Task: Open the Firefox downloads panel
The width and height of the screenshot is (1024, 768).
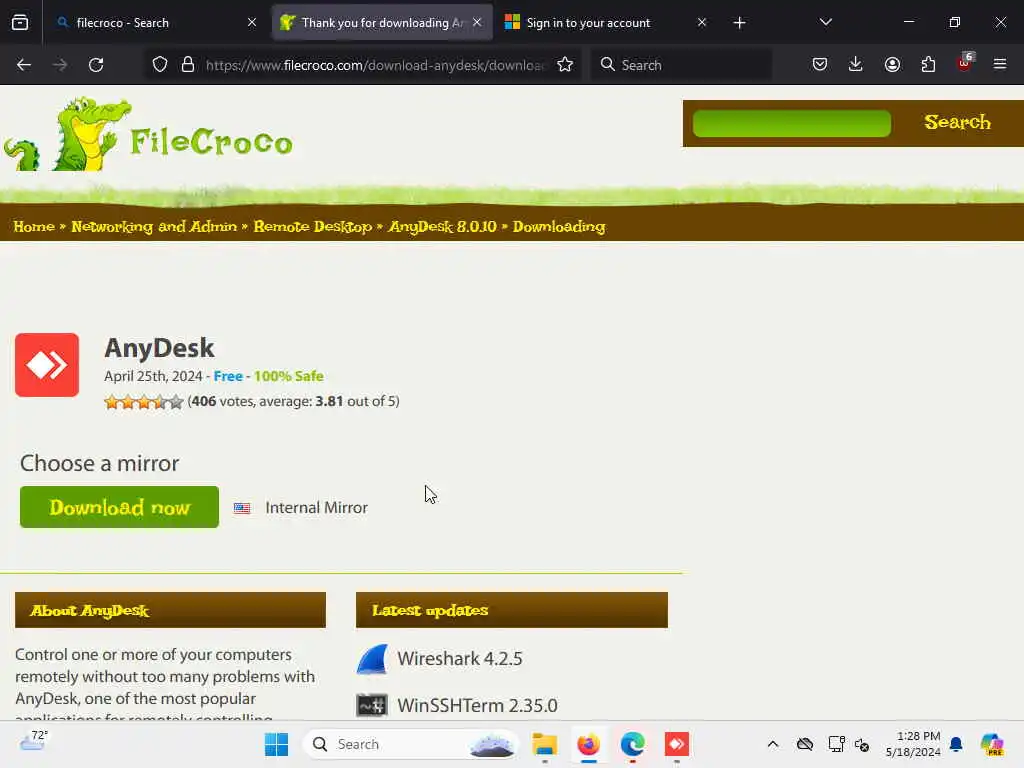Action: [856, 64]
